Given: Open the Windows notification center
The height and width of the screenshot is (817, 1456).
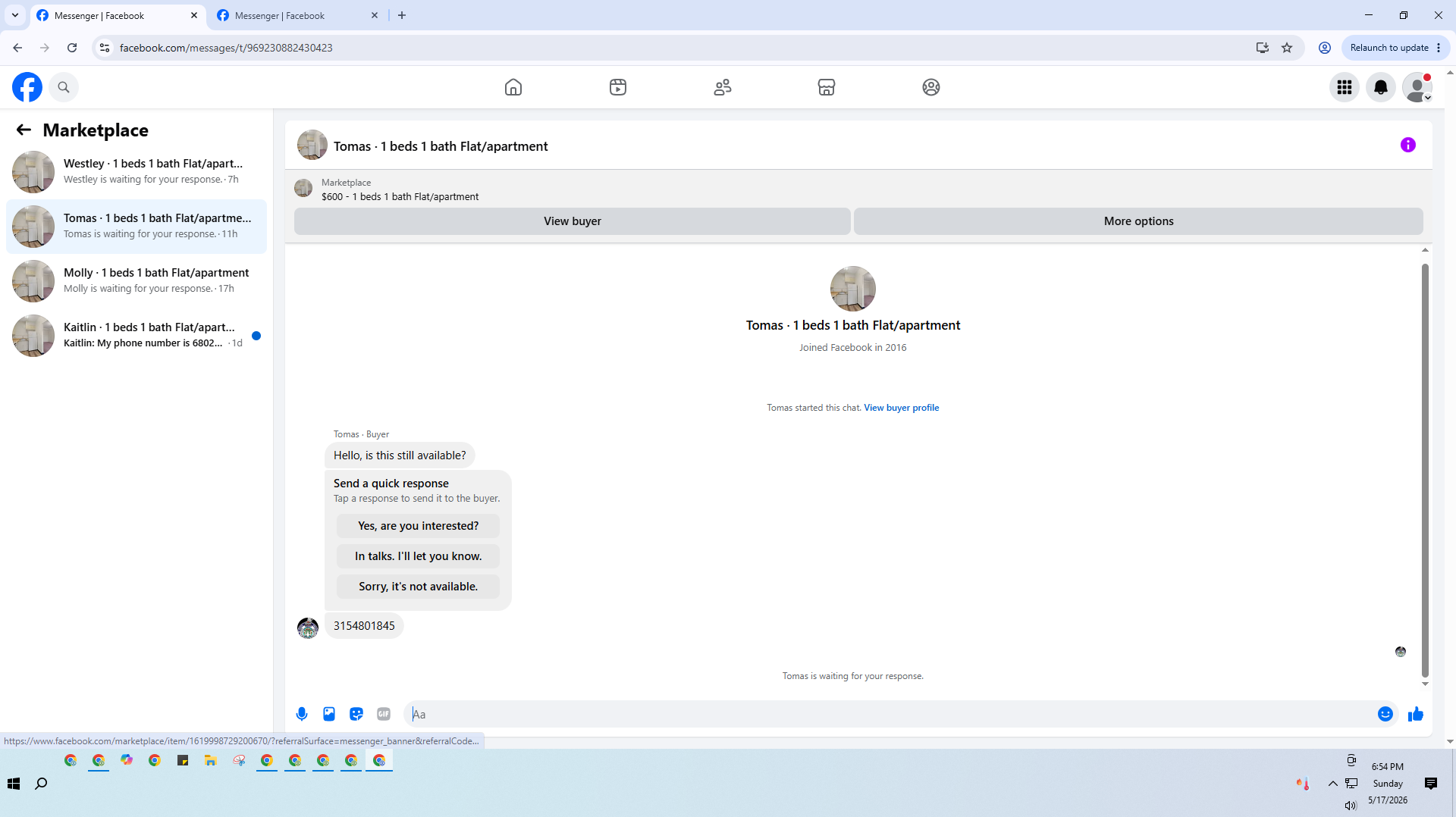Looking at the screenshot, I should [1431, 784].
